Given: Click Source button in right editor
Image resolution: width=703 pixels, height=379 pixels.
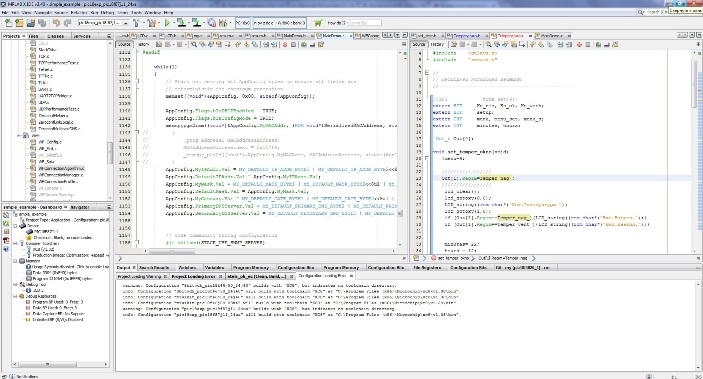Looking at the screenshot, I should point(419,44).
